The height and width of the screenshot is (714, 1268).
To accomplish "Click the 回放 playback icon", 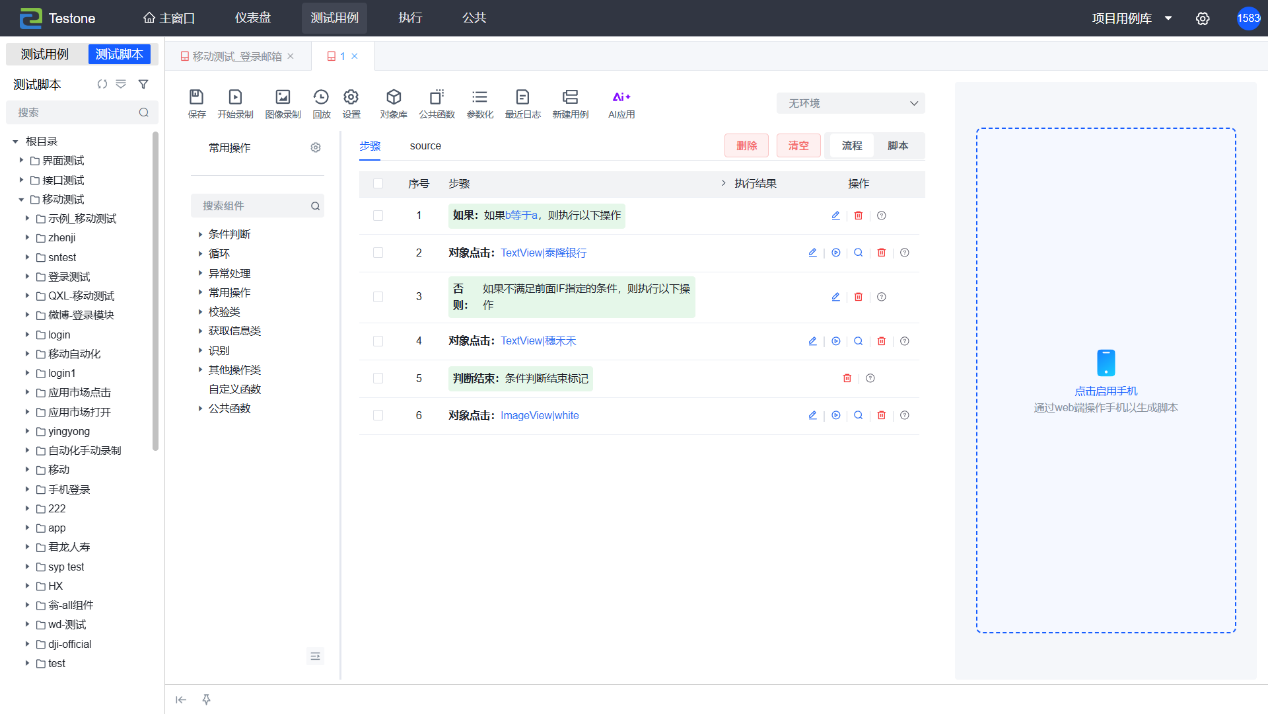I will point(321,98).
